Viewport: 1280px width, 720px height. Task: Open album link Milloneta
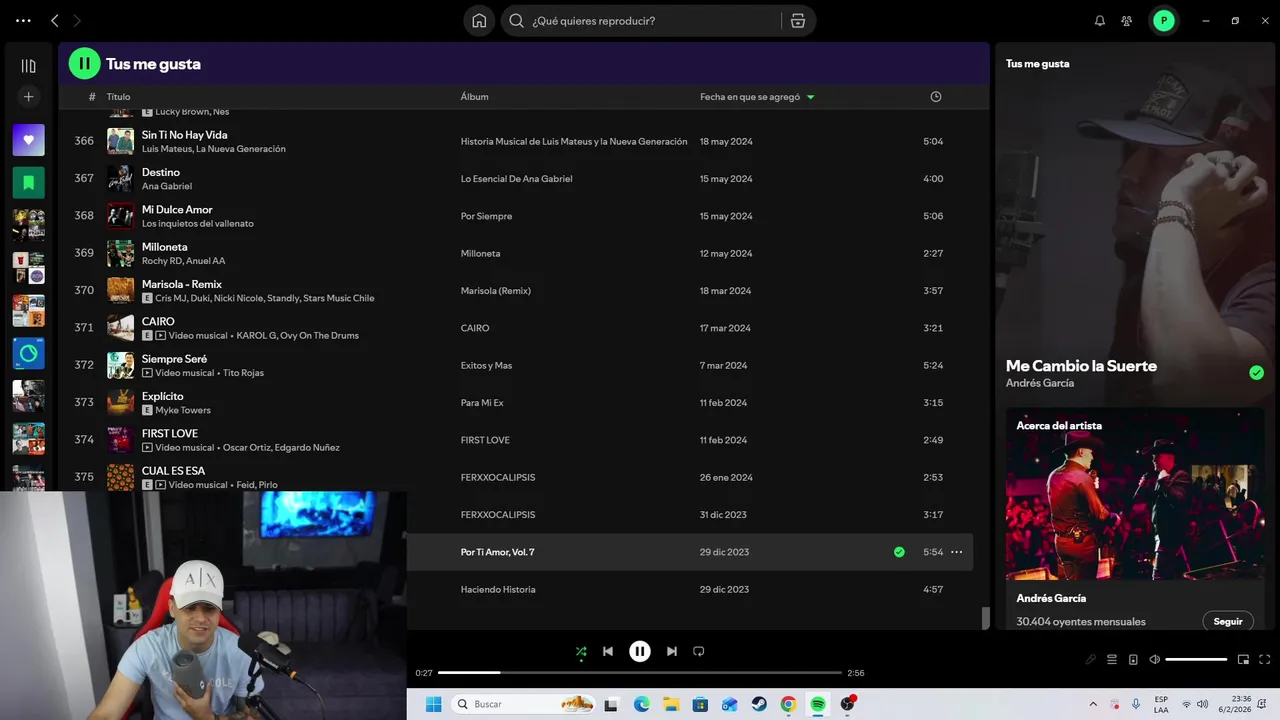pyautogui.click(x=480, y=253)
